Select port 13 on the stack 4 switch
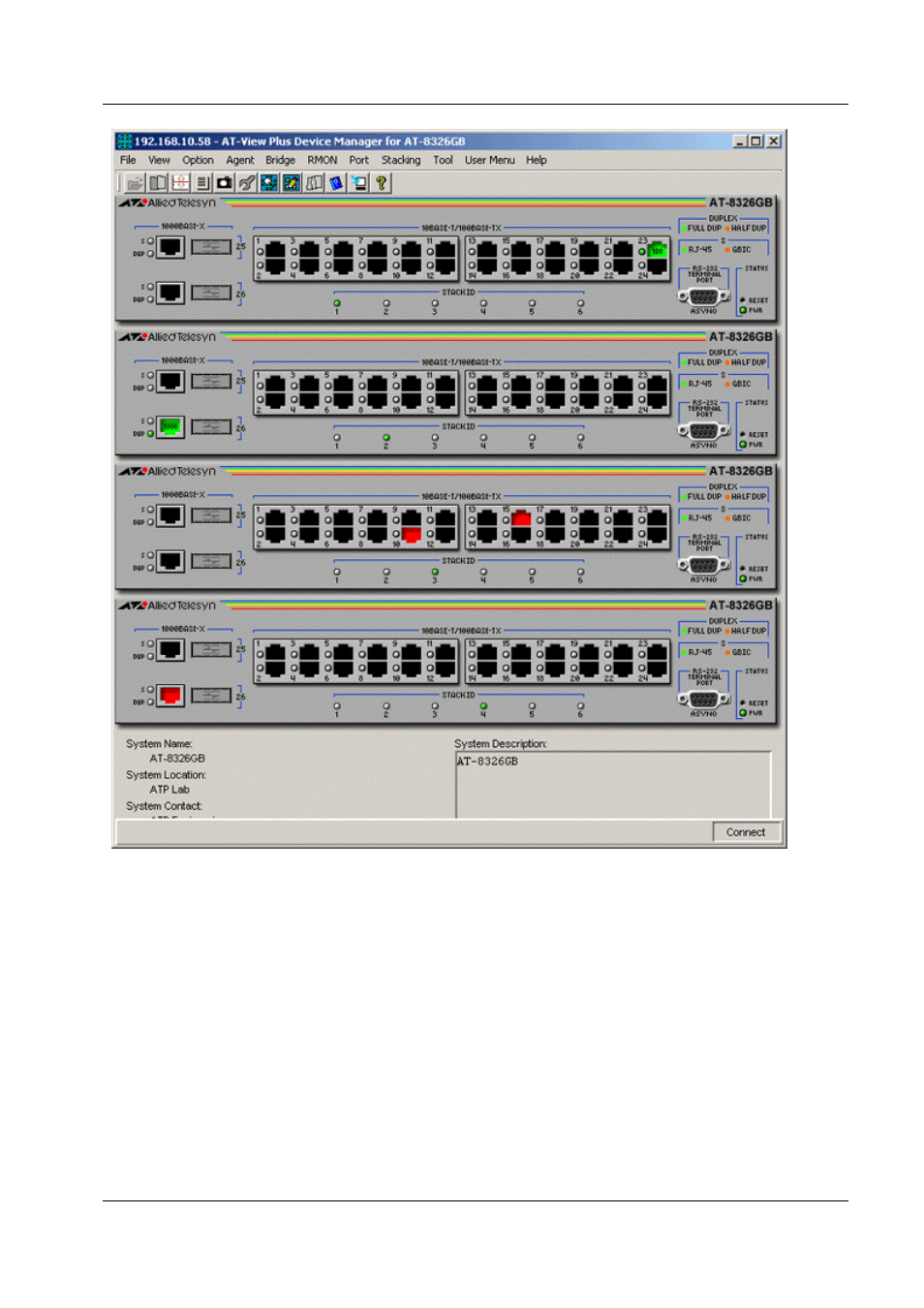Screen dimensions: 924x1308 487,653
